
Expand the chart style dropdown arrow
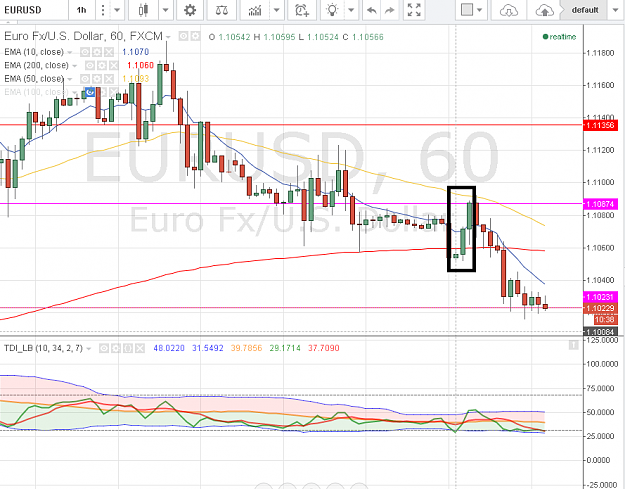pos(166,10)
